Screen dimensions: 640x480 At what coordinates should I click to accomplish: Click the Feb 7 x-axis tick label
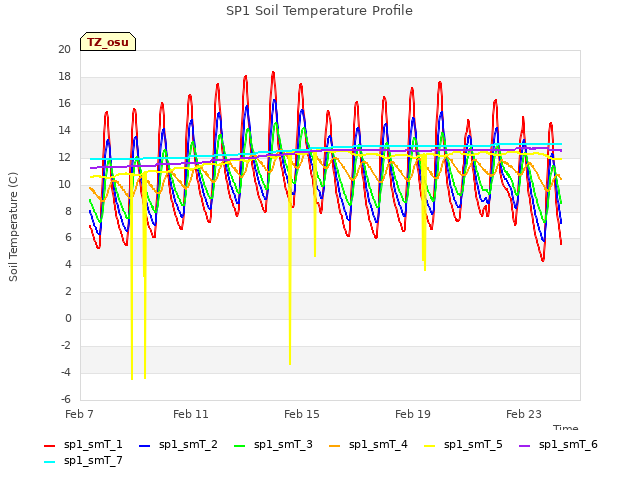(79, 414)
